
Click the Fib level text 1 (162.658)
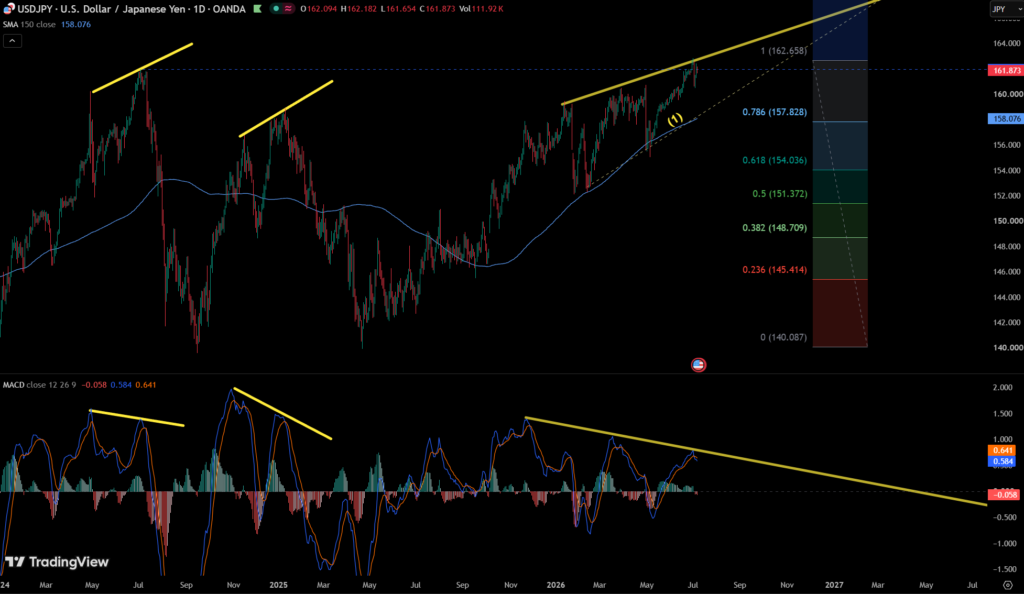pos(783,51)
